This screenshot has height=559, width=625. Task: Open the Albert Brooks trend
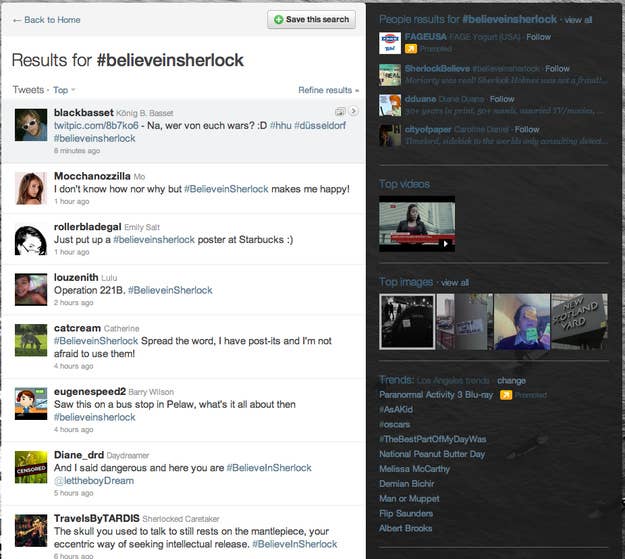pyautogui.click(x=405, y=528)
